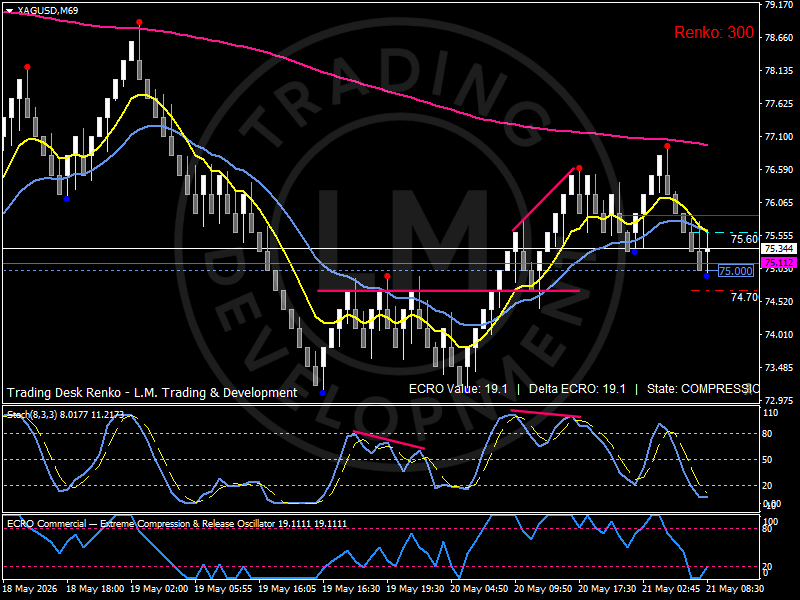Select the cyan dashed line at 75.60
Image resolution: width=800 pixels, height=600 pixels.
(726, 232)
